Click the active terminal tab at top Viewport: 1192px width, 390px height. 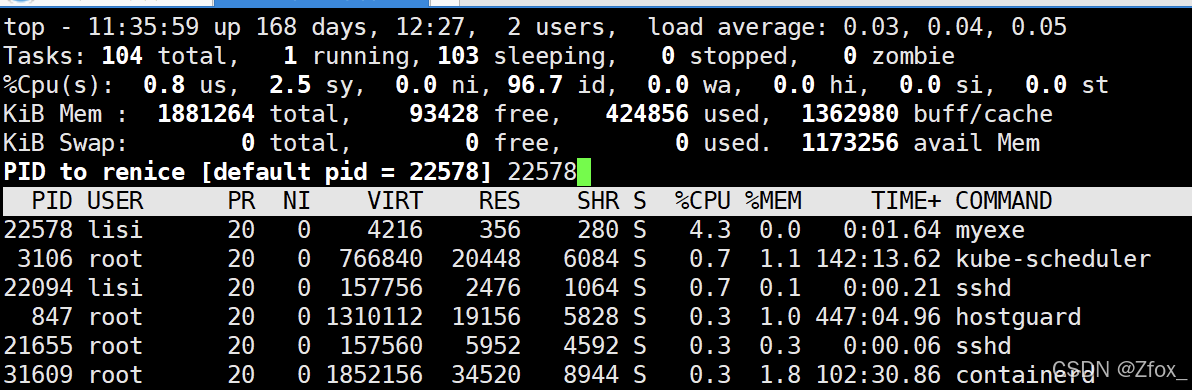[322, 3]
